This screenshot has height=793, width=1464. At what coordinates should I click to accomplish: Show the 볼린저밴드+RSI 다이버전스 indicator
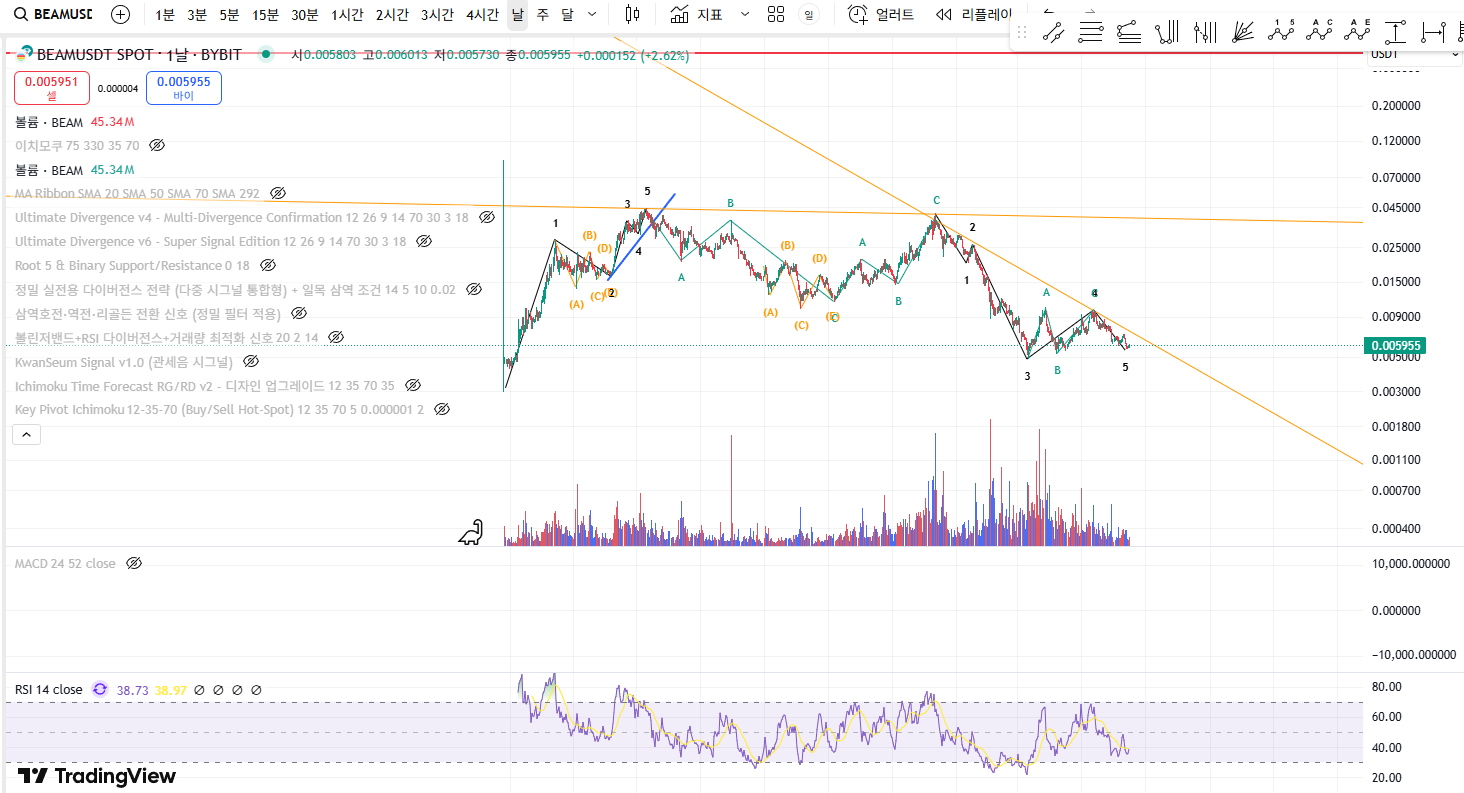pos(336,337)
